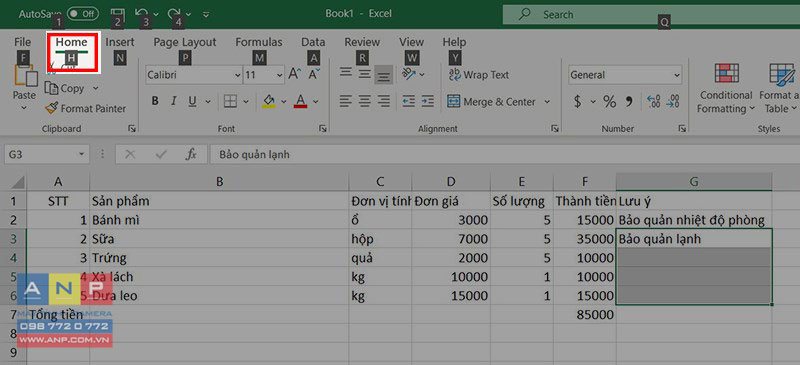Open Conditional Formatting
Image resolution: width=800 pixels, height=365 pixels.
point(726,88)
